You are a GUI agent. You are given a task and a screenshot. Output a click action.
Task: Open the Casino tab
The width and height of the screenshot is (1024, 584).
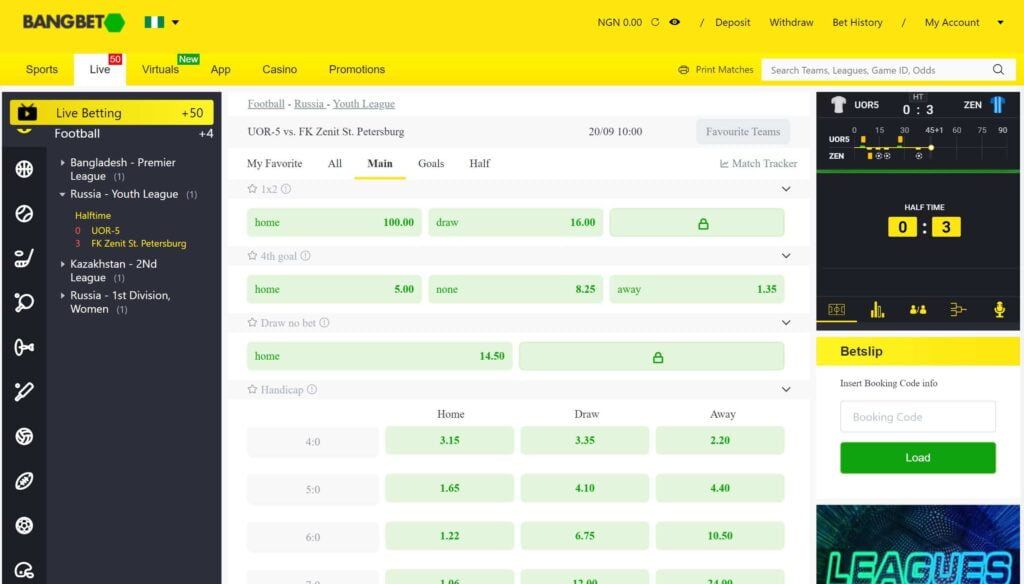pyautogui.click(x=280, y=69)
